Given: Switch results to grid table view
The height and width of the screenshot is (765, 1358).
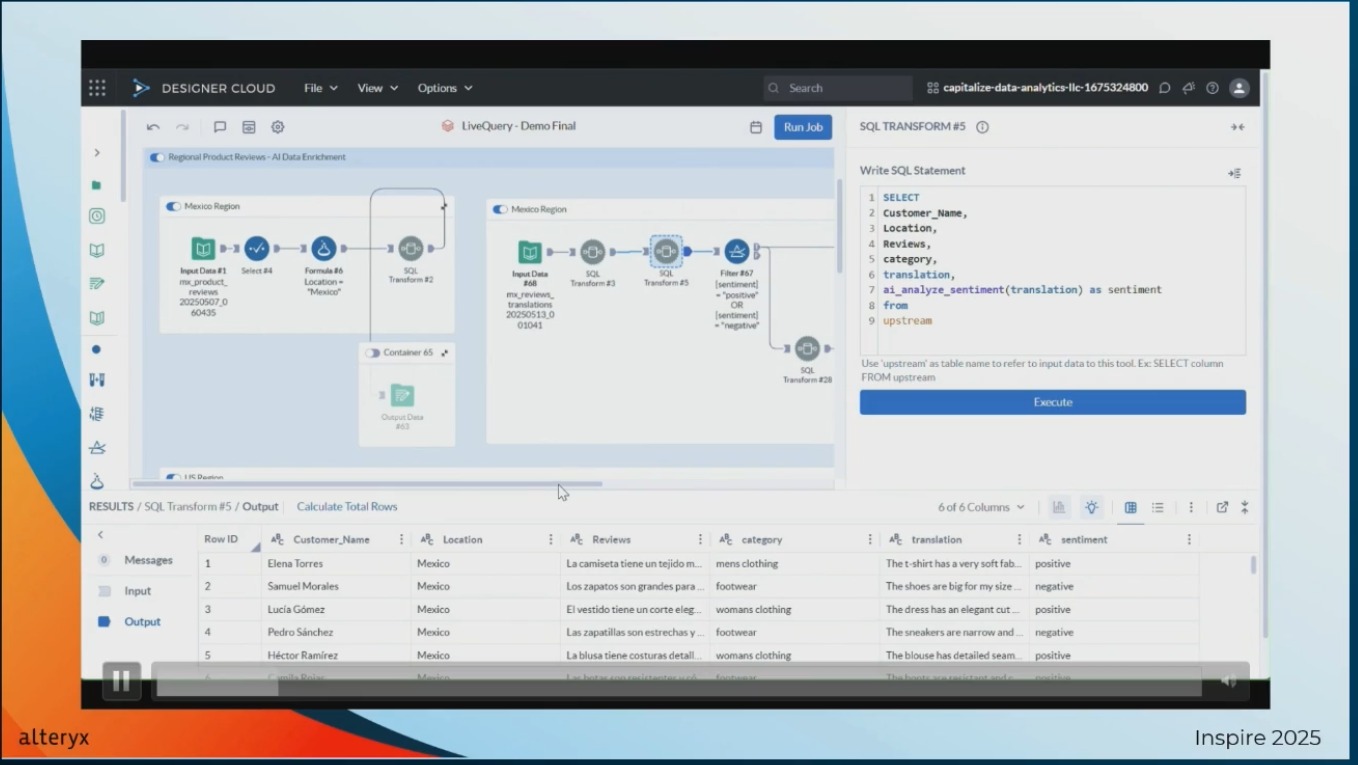Looking at the screenshot, I should pos(1130,507).
